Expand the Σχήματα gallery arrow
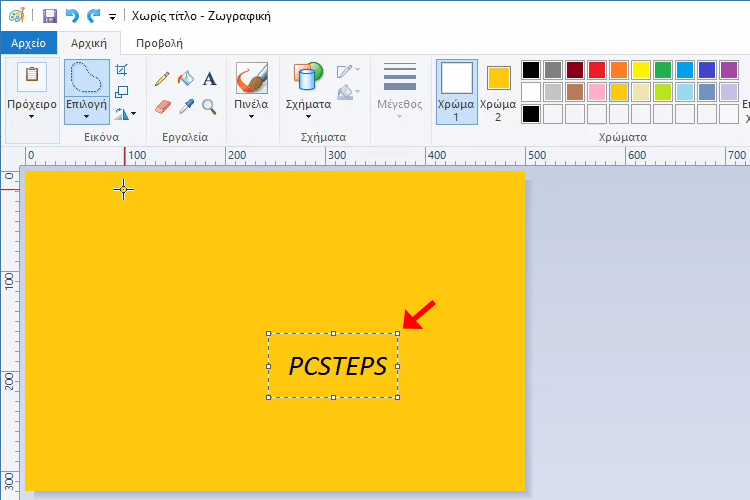 [308, 116]
